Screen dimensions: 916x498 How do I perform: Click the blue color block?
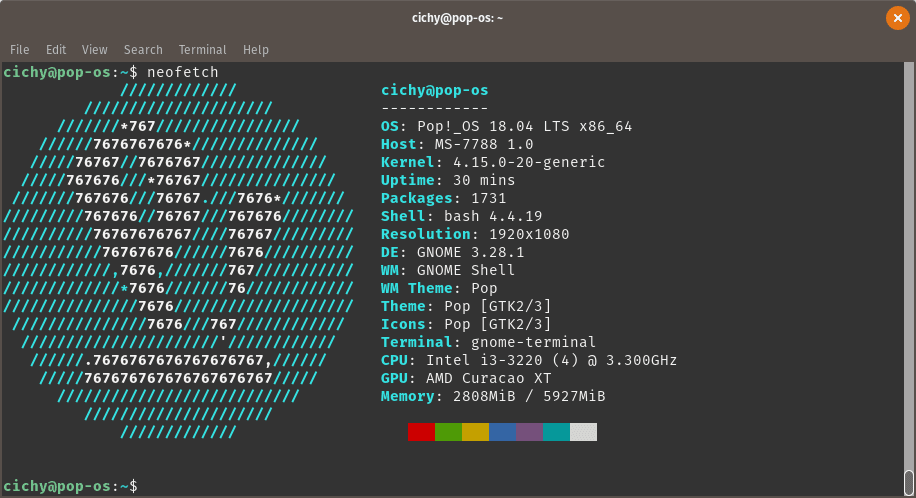[x=502, y=432]
